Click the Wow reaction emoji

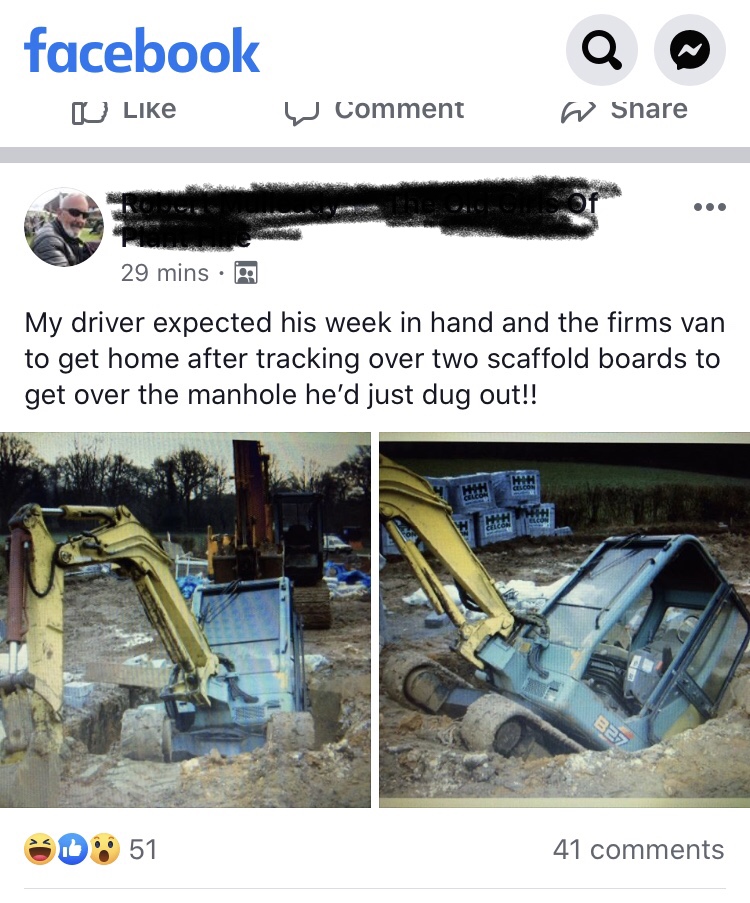104,849
